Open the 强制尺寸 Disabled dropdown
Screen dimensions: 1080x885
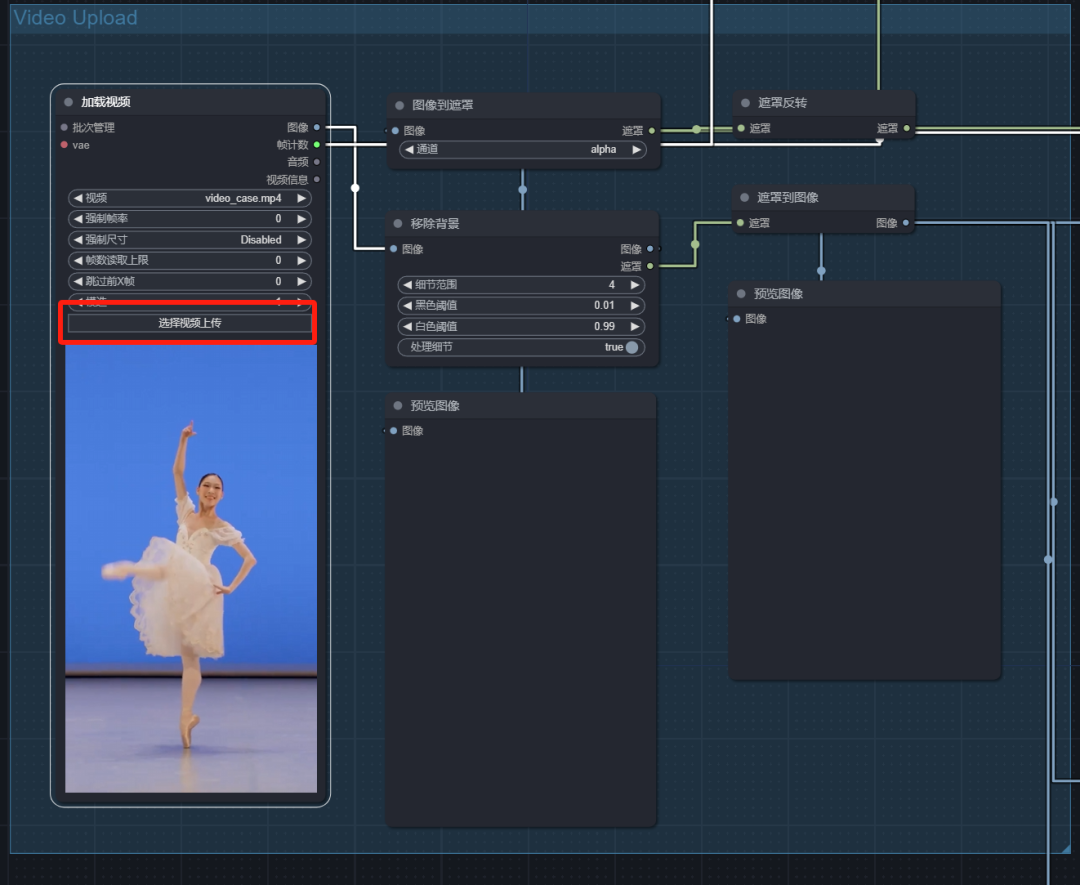[x=190, y=240]
